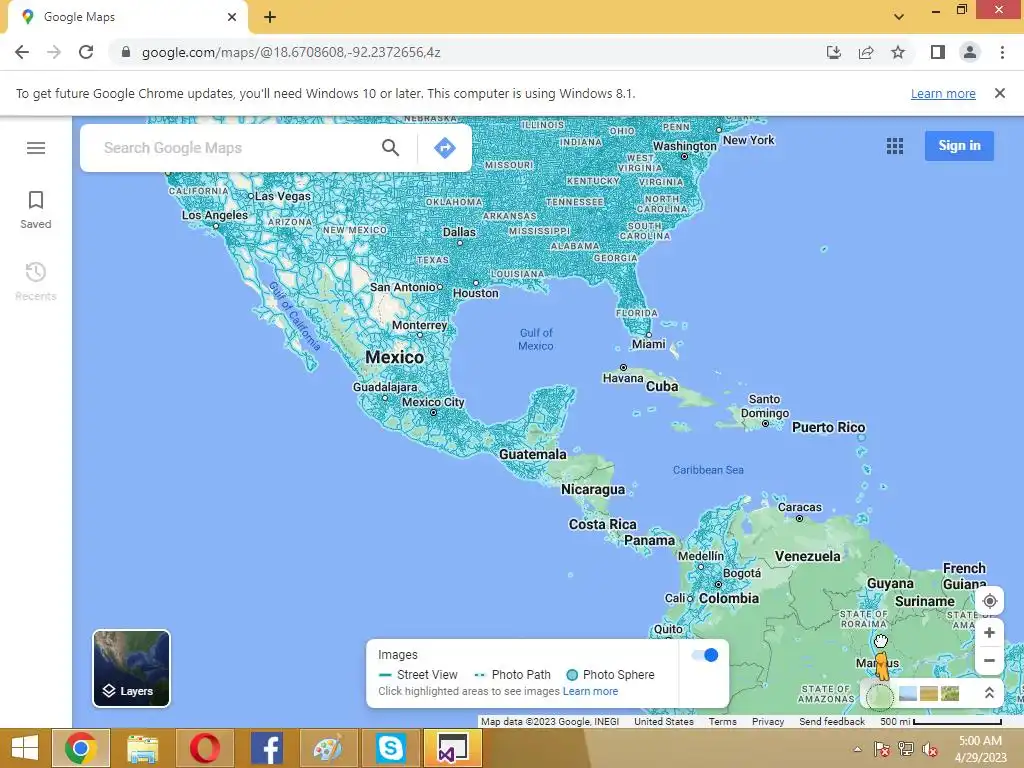Click the Bogotá city label

click(x=742, y=573)
